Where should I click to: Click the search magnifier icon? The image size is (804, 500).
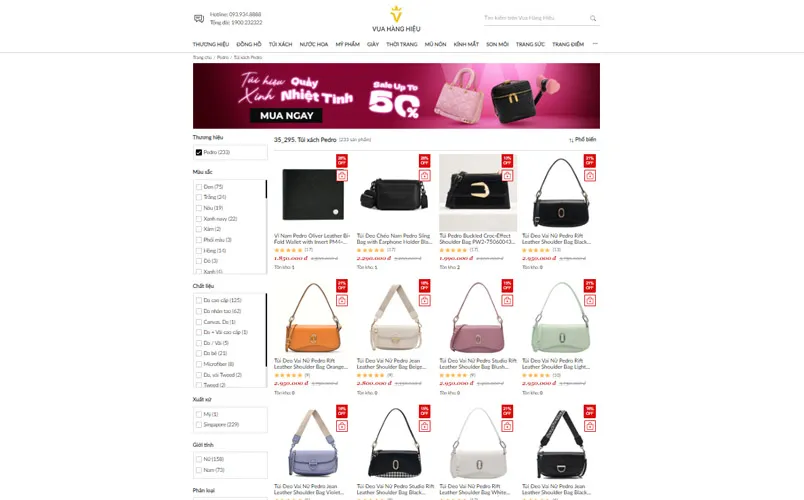[x=593, y=18]
